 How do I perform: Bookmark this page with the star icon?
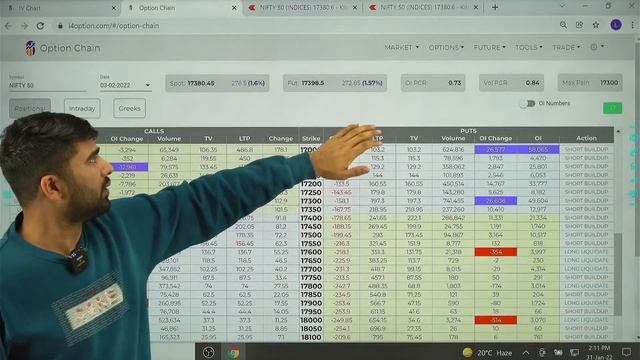point(596,25)
